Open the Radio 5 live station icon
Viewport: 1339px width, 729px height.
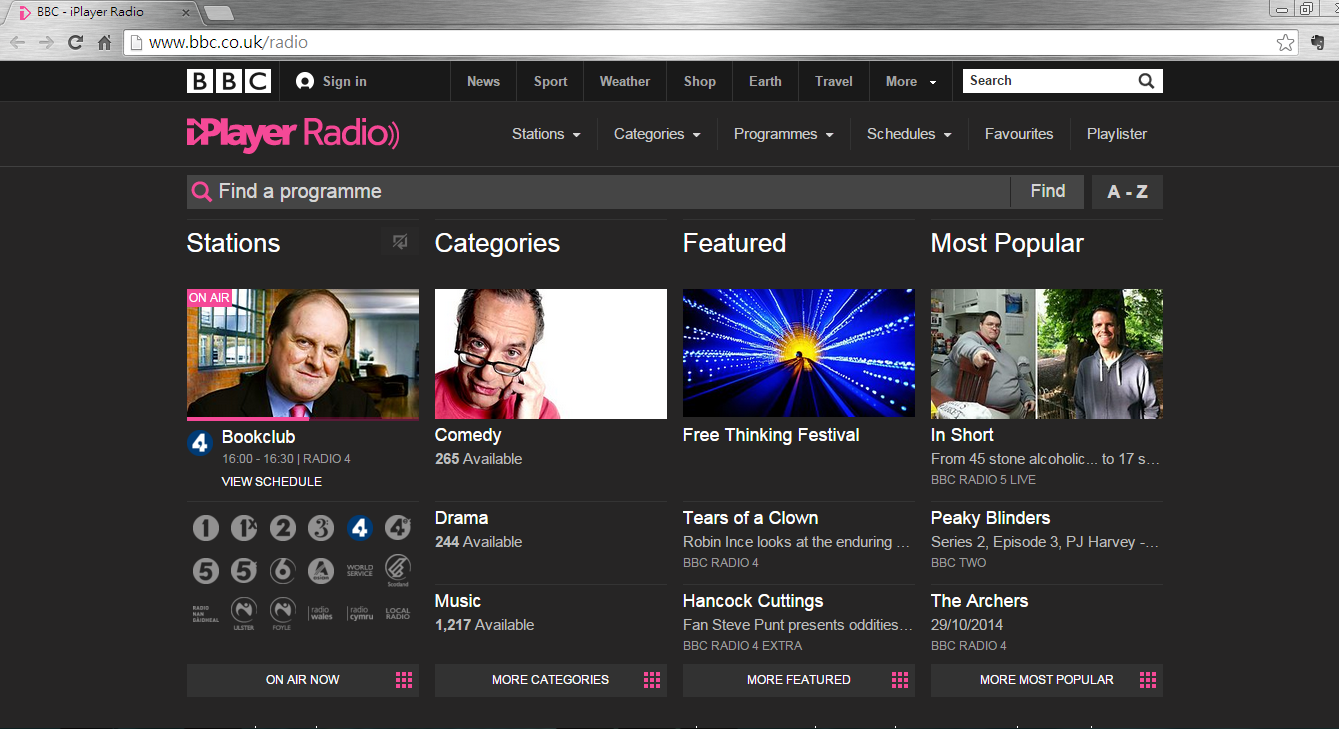(x=206, y=570)
